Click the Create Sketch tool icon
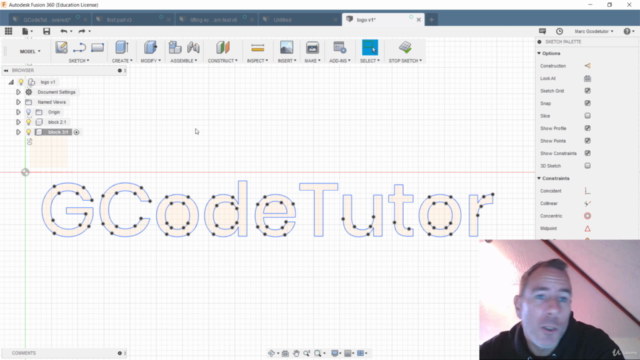 (62, 47)
